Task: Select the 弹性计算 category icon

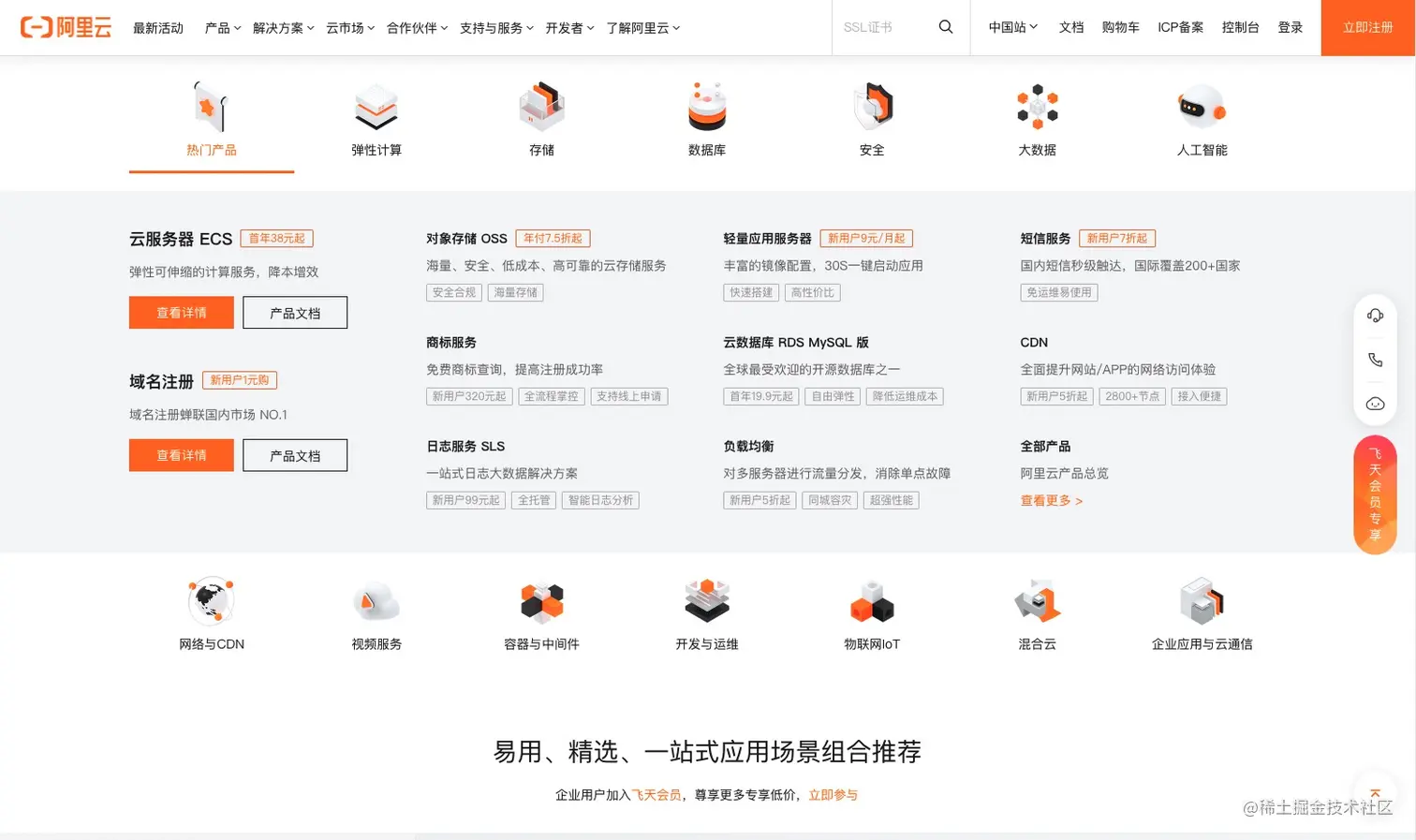Action: (376, 106)
